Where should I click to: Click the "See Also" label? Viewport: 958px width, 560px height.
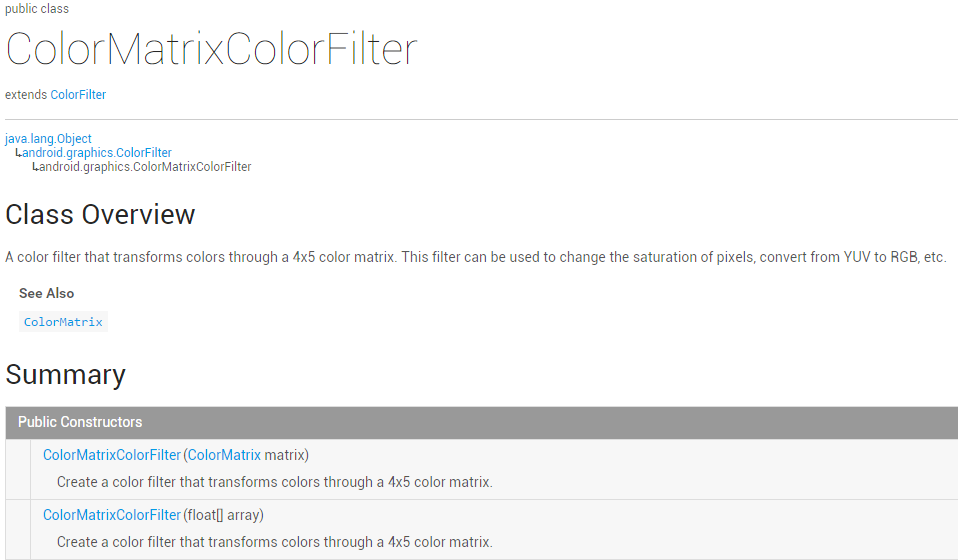[x=46, y=293]
